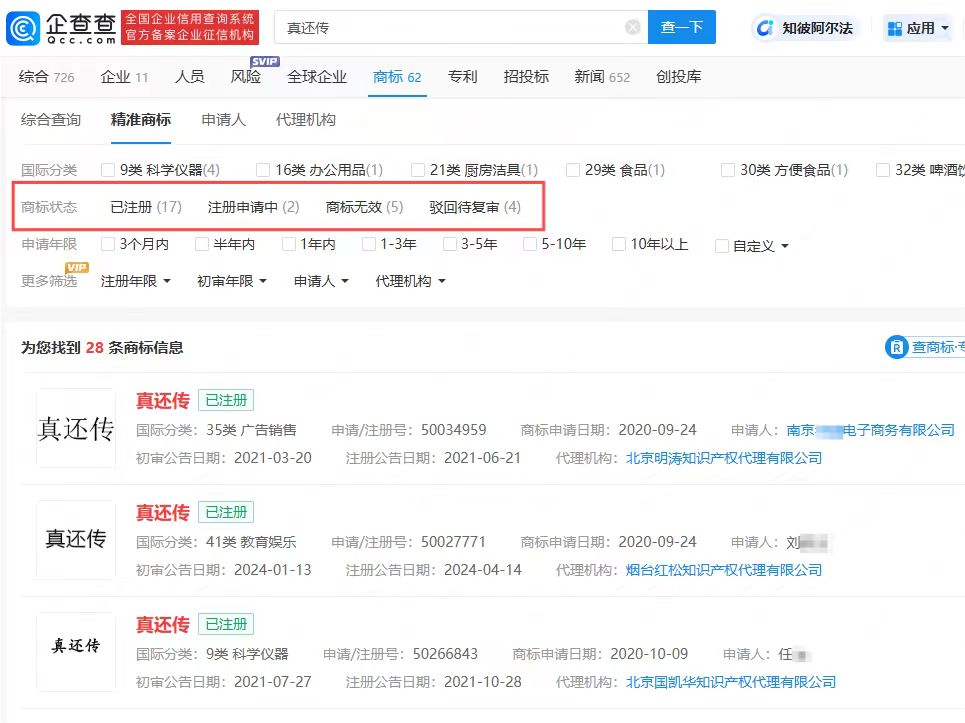
Task: Open the 初审年限 dropdown
Action: 231,281
